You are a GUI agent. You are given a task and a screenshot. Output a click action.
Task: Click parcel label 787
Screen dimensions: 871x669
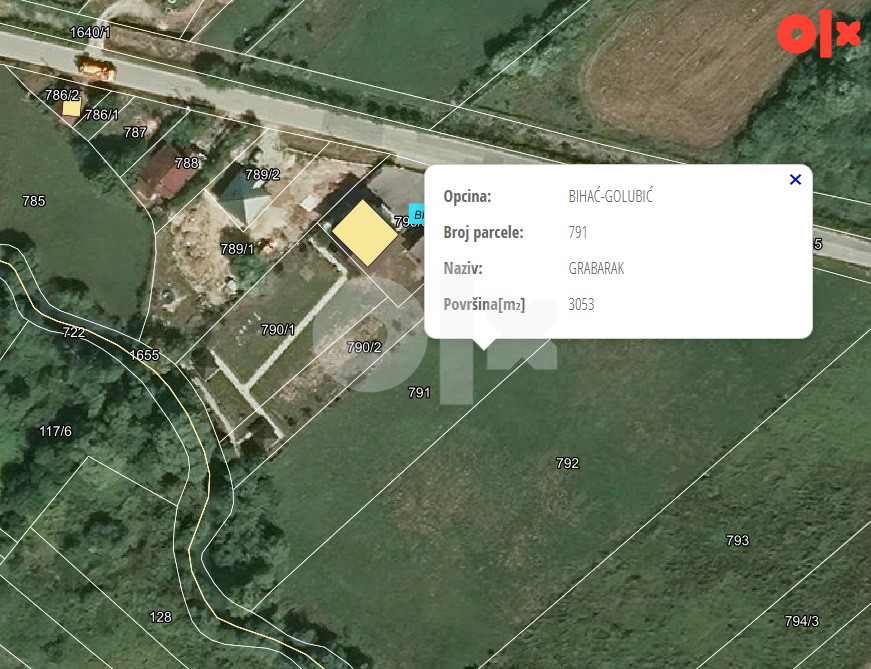[135, 132]
